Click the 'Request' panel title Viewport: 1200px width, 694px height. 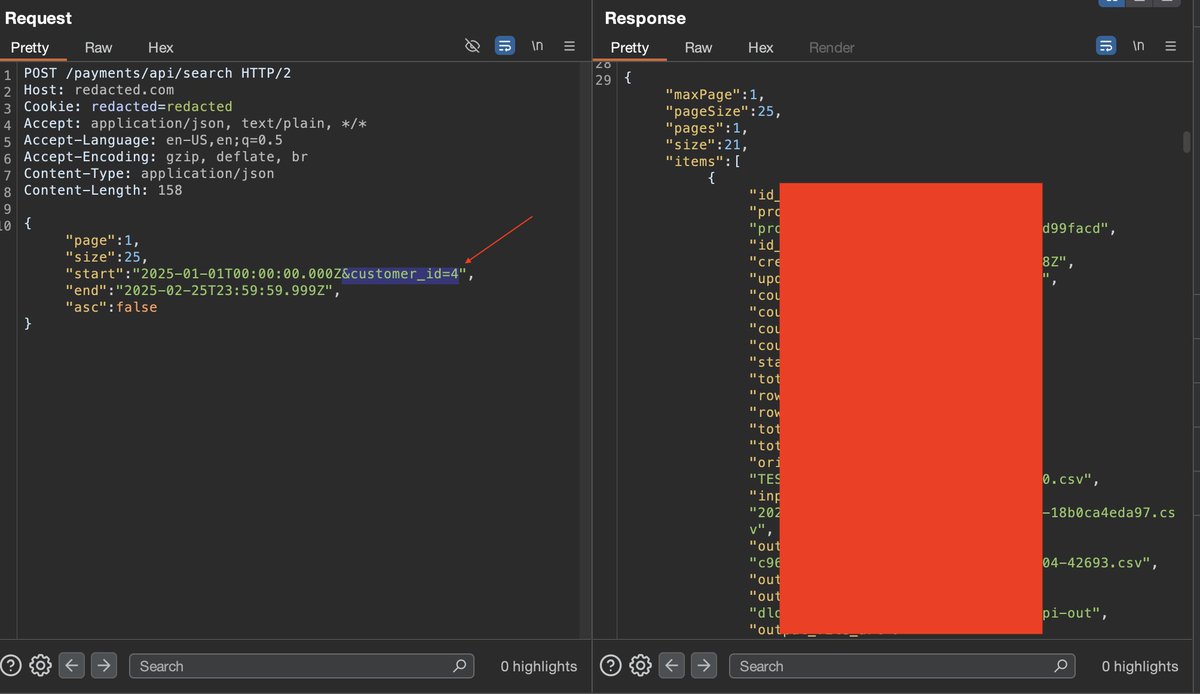coord(38,17)
